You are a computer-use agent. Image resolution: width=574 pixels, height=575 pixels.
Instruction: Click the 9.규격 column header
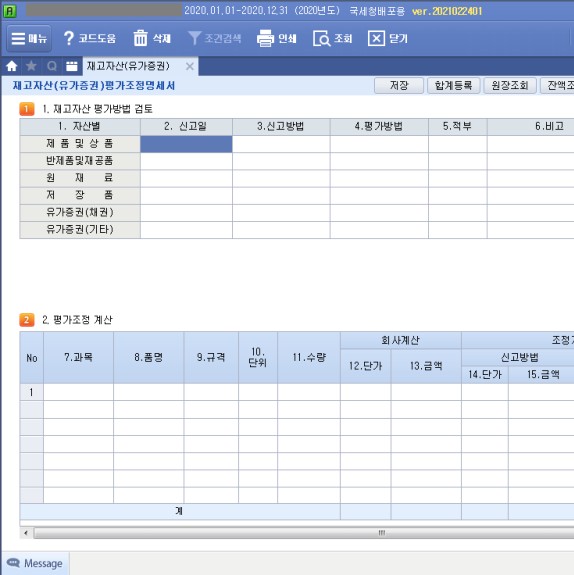coord(211,358)
